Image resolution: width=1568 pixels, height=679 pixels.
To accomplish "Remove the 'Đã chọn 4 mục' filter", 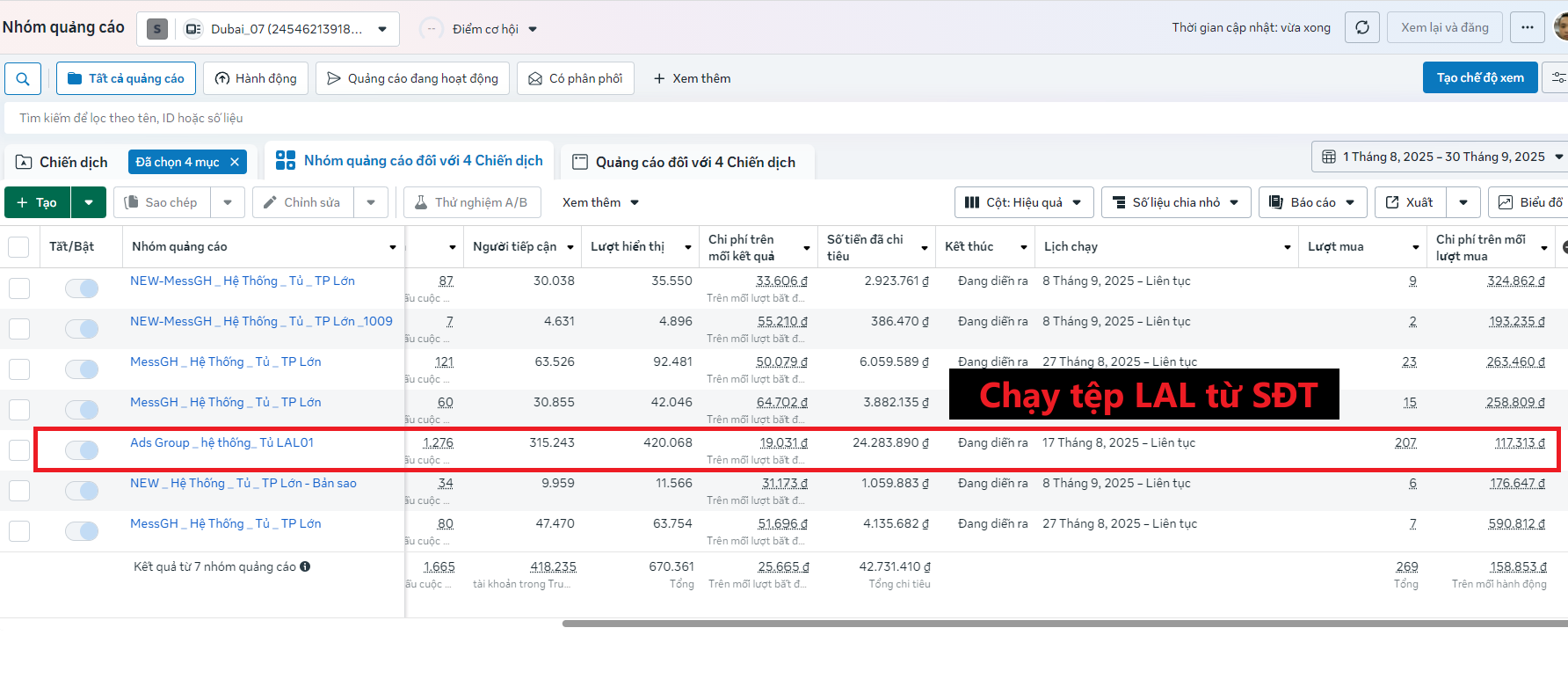I will 235,162.
